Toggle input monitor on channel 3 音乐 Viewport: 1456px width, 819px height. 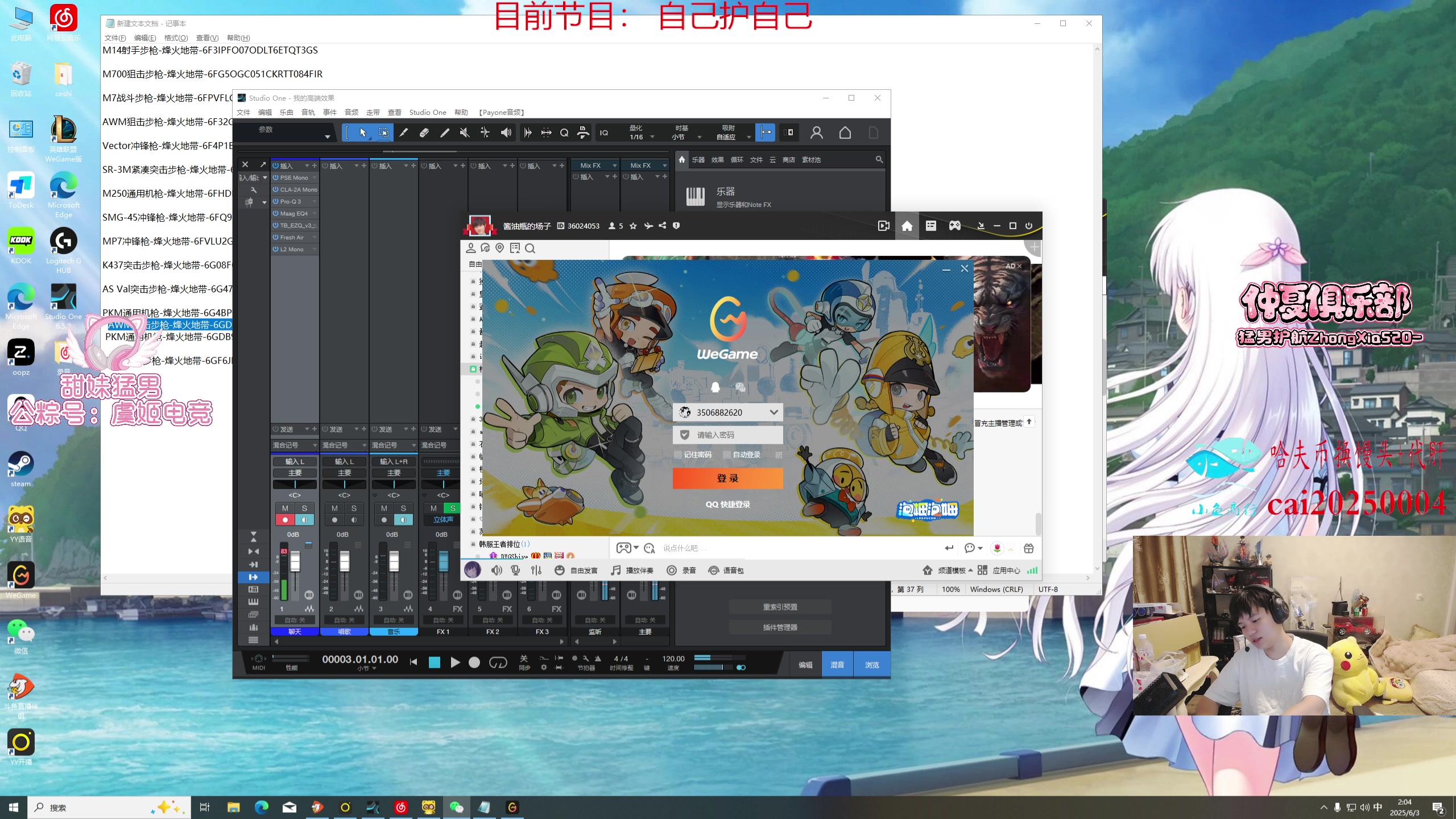click(403, 520)
